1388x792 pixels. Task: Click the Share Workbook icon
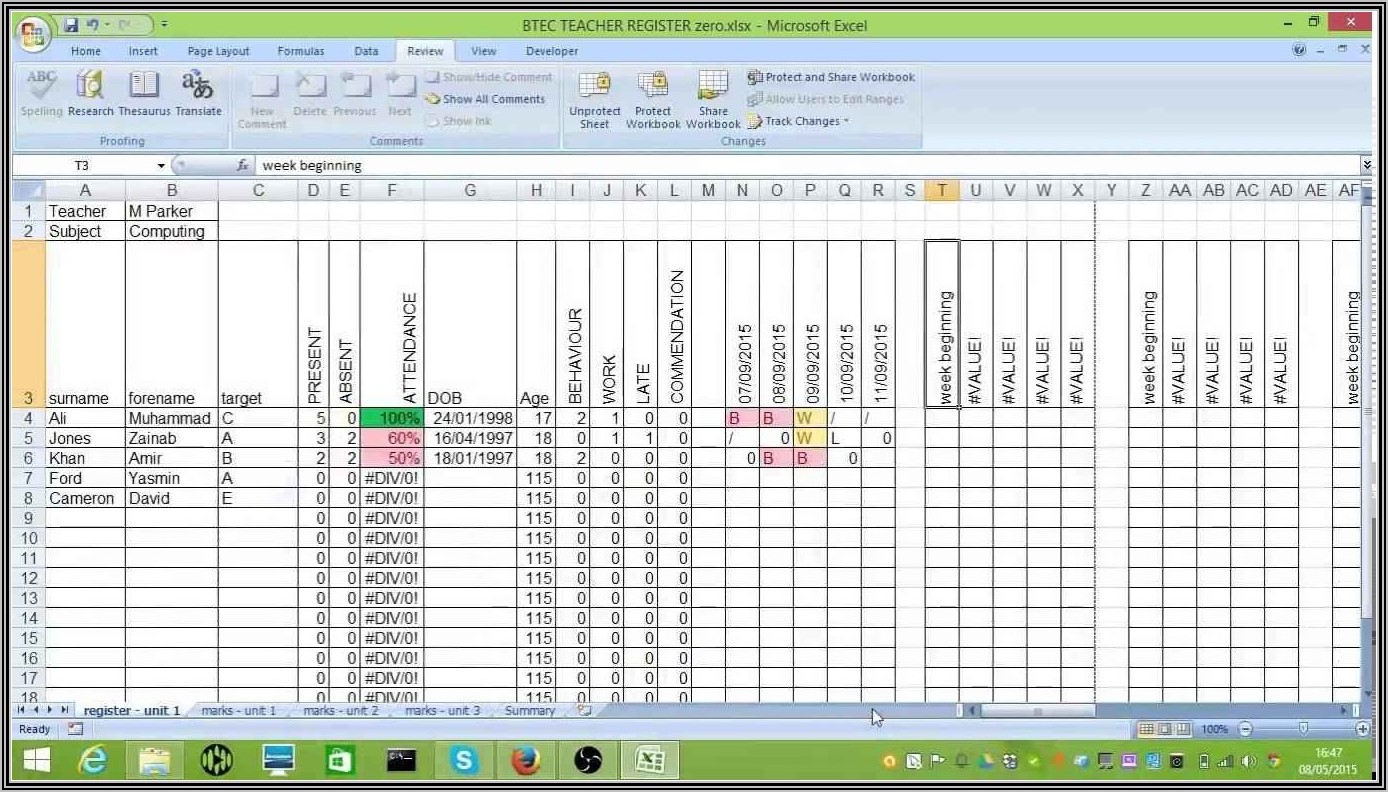(713, 100)
